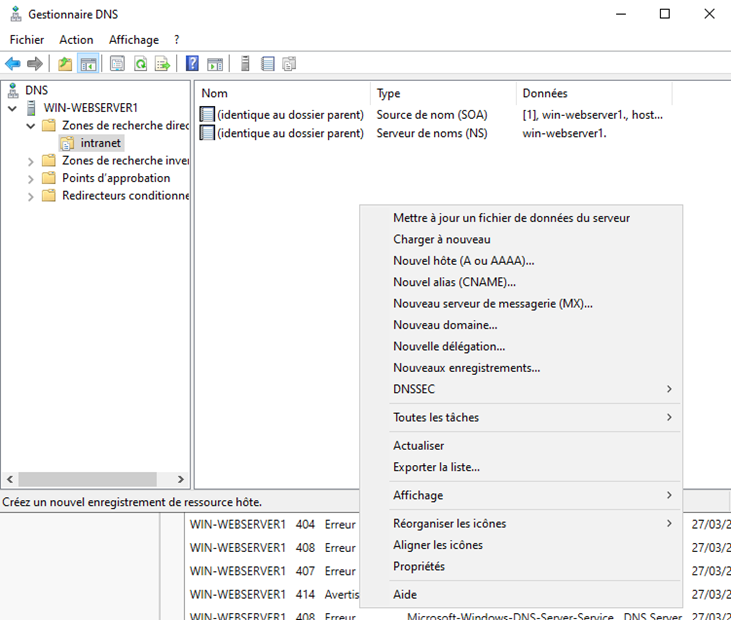731x620 pixels.
Task: Click the Zones de recherche directes folder icon
Action: click(x=48, y=125)
